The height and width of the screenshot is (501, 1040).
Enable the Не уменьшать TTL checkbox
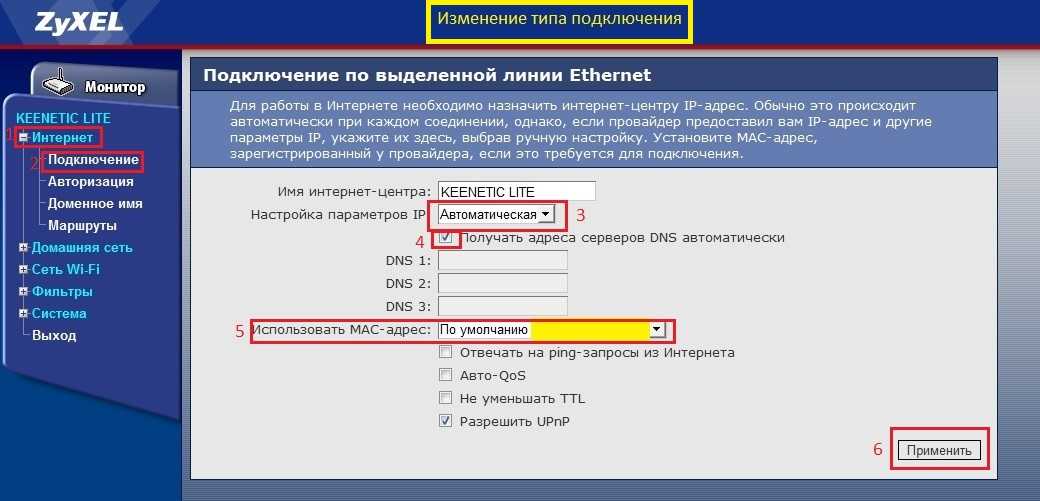click(446, 398)
